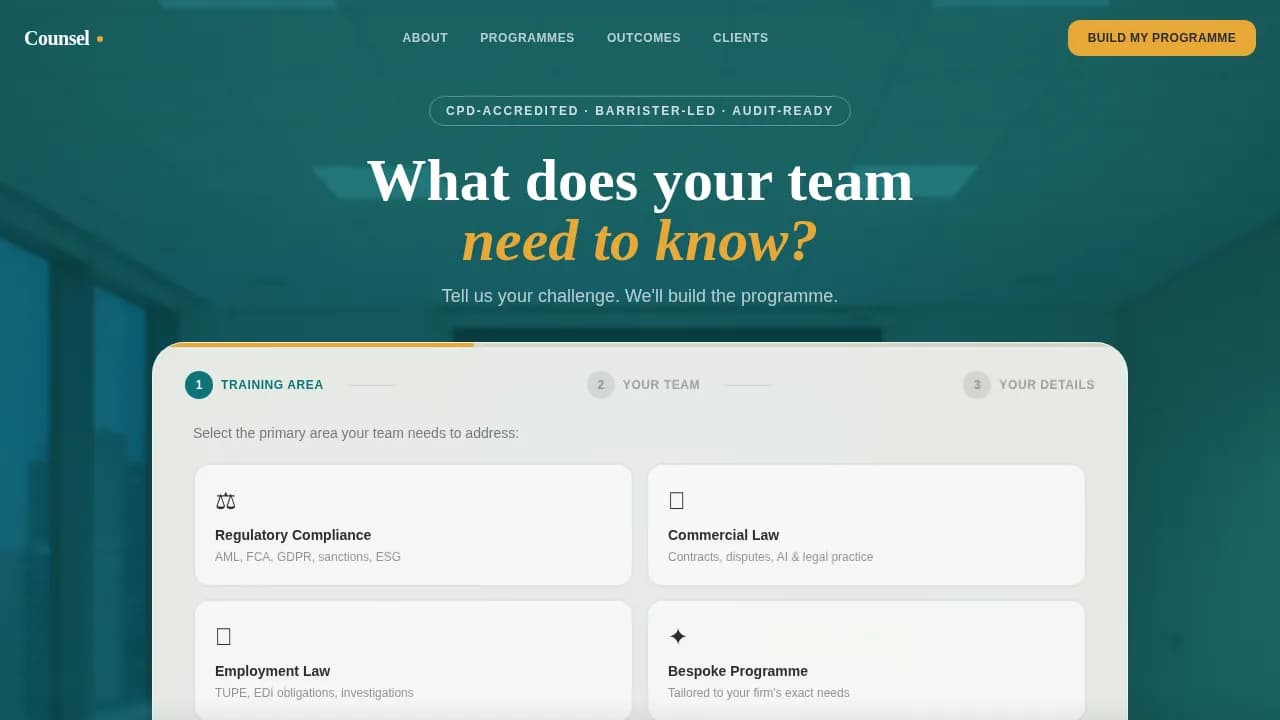
Task: Switch to the PROGRAMMES section
Action: [x=527, y=37]
